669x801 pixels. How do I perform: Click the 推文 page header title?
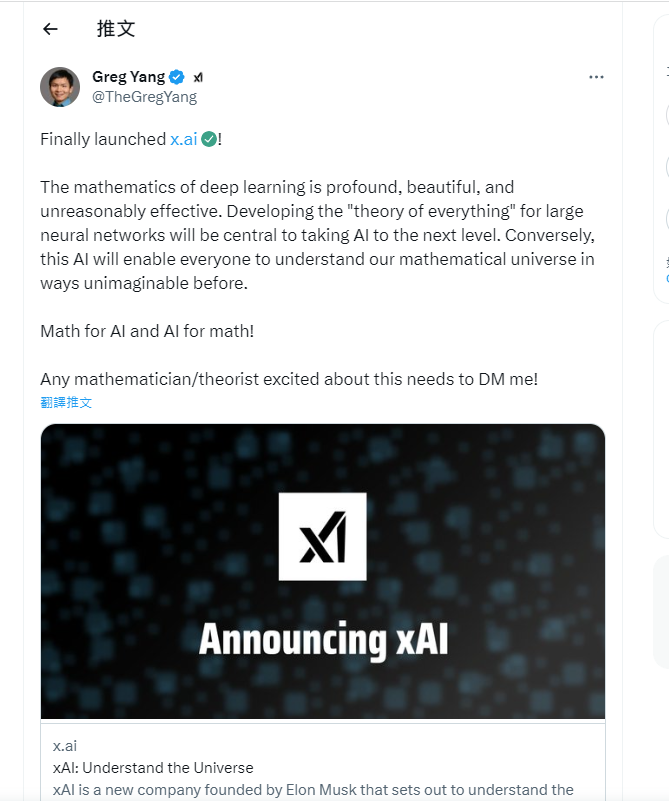116,29
